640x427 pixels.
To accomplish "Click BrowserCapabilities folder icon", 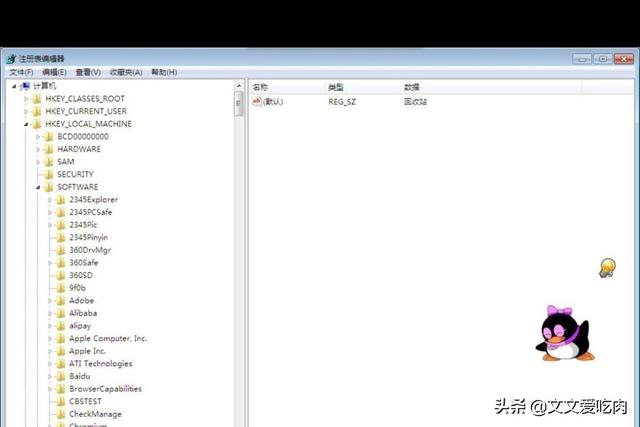I will click(60, 389).
